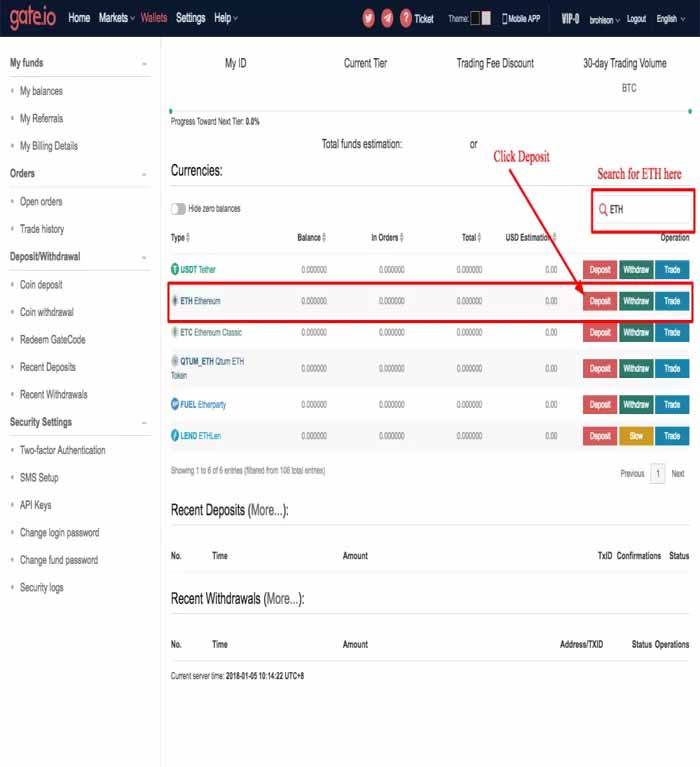Select the light theme swatch
Viewport: 700px width, 767px height.
(486, 19)
